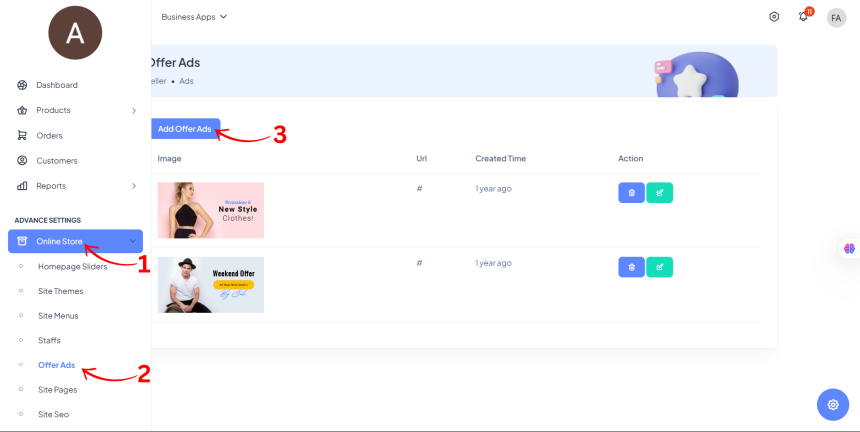
Task: Edit the Weekend Offer ad
Action: [659, 267]
